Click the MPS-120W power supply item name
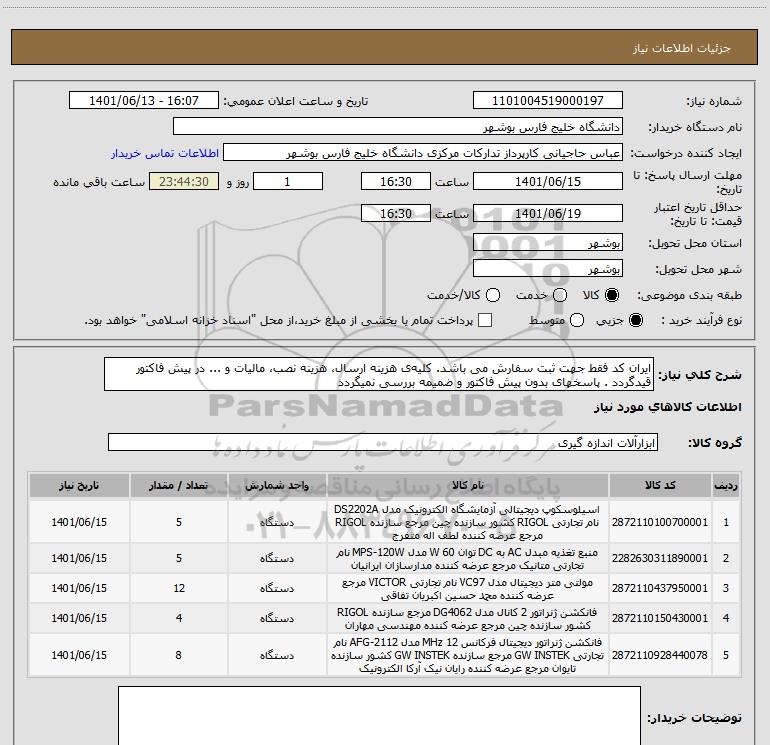The height and width of the screenshot is (745, 770). point(468,559)
